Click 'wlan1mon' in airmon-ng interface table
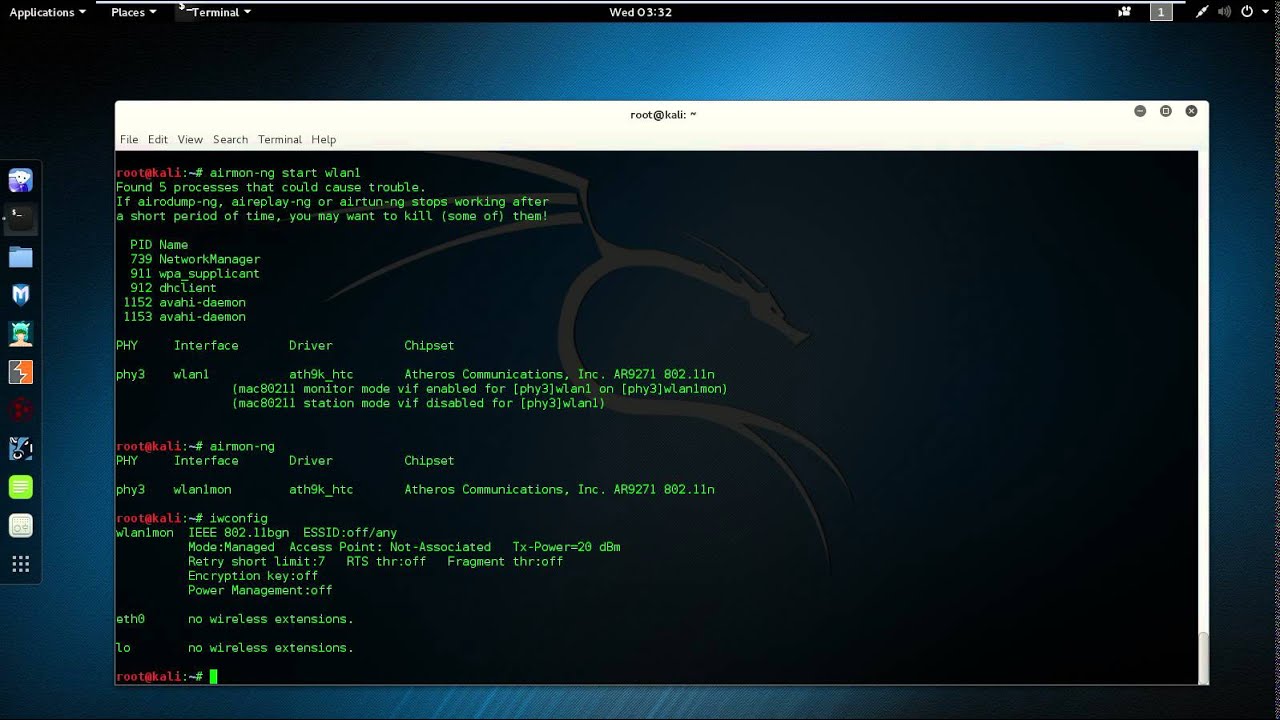This screenshot has height=720, width=1280. (x=202, y=490)
